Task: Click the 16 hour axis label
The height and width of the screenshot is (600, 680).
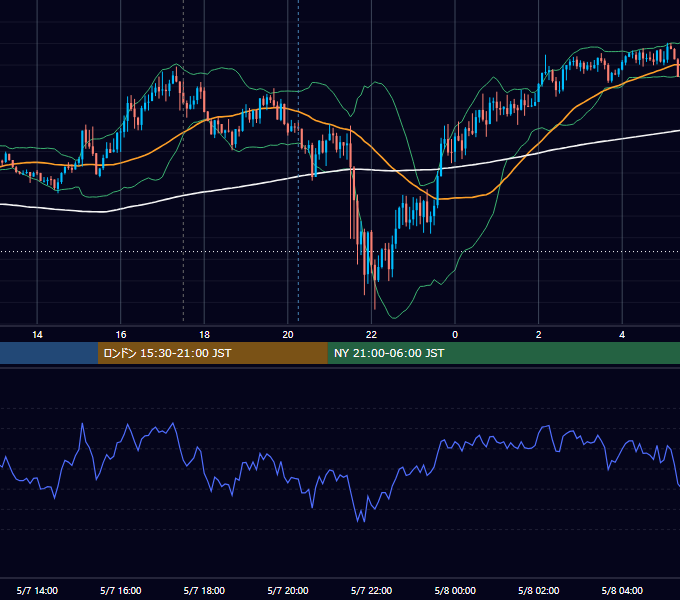Action: tap(121, 335)
